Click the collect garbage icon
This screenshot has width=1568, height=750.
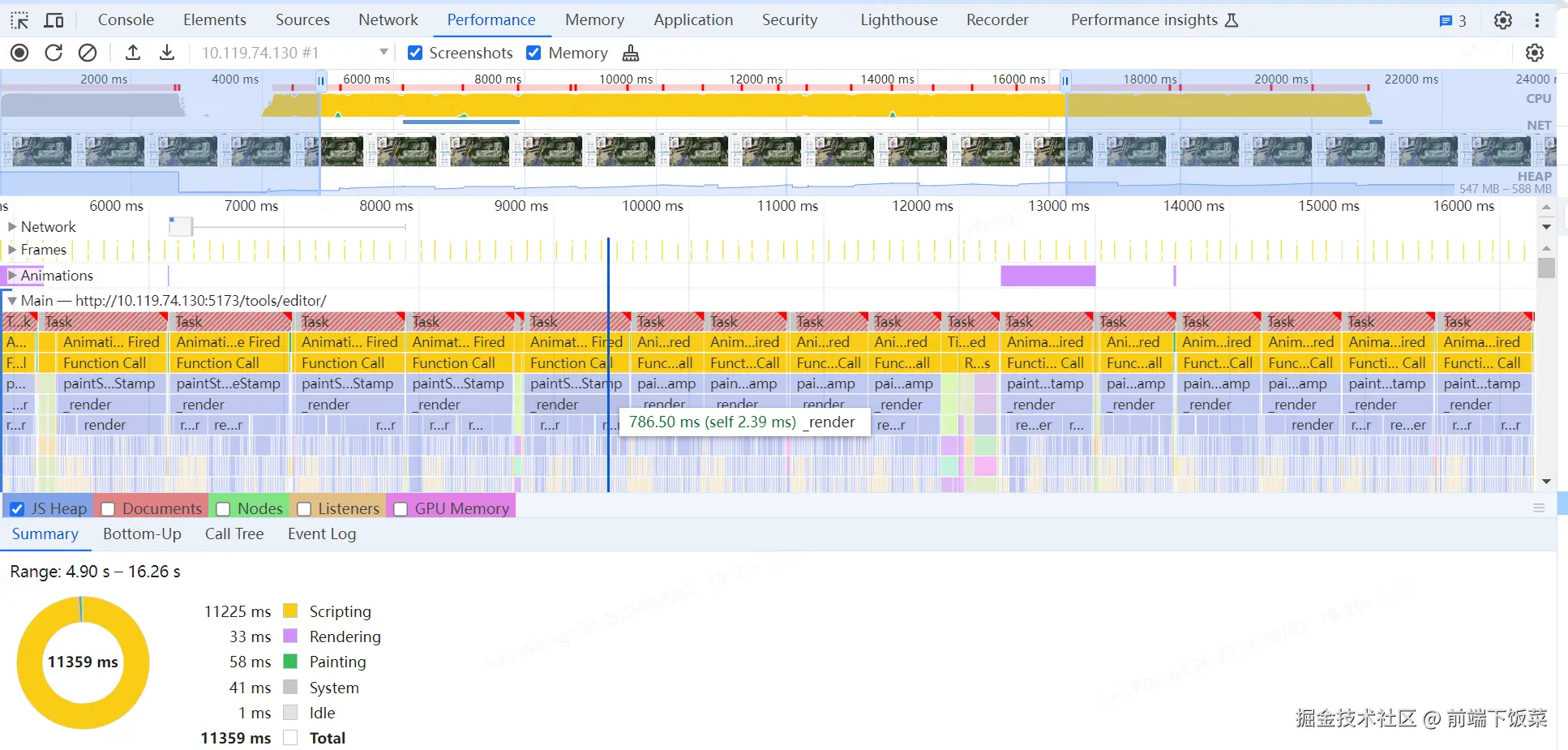(x=631, y=54)
